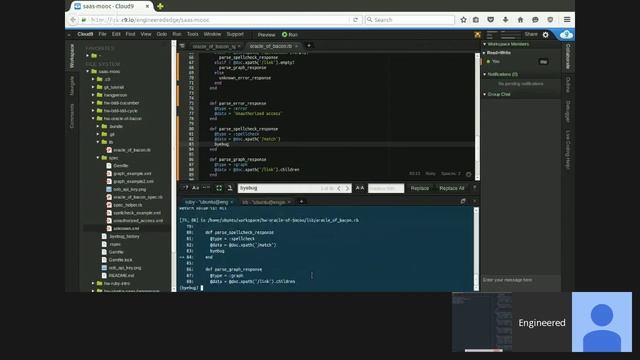Open a new browser tab with plus icon
This screenshot has width=640, height=360.
point(160,6)
